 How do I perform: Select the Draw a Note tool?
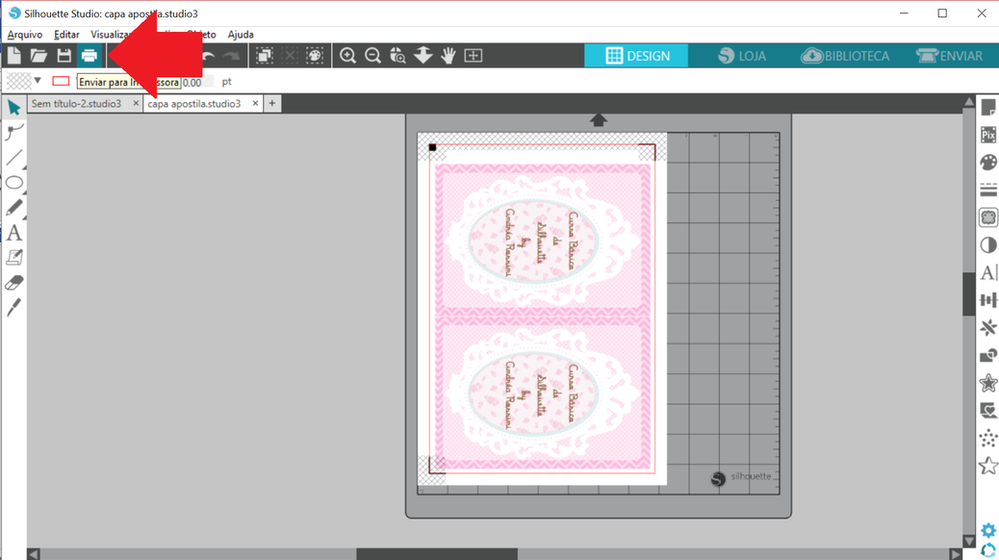pos(14,257)
